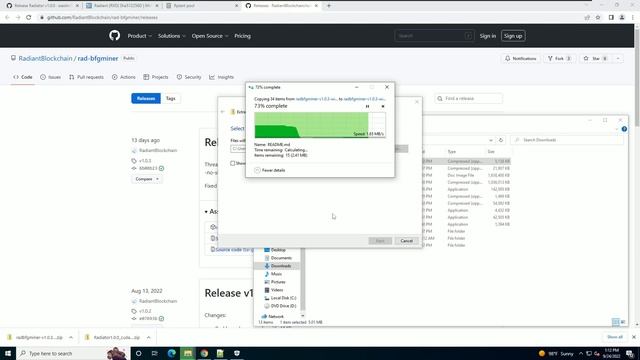The width and height of the screenshot is (640, 360).
Task: Click the Sign up button
Action: coord(513,36)
